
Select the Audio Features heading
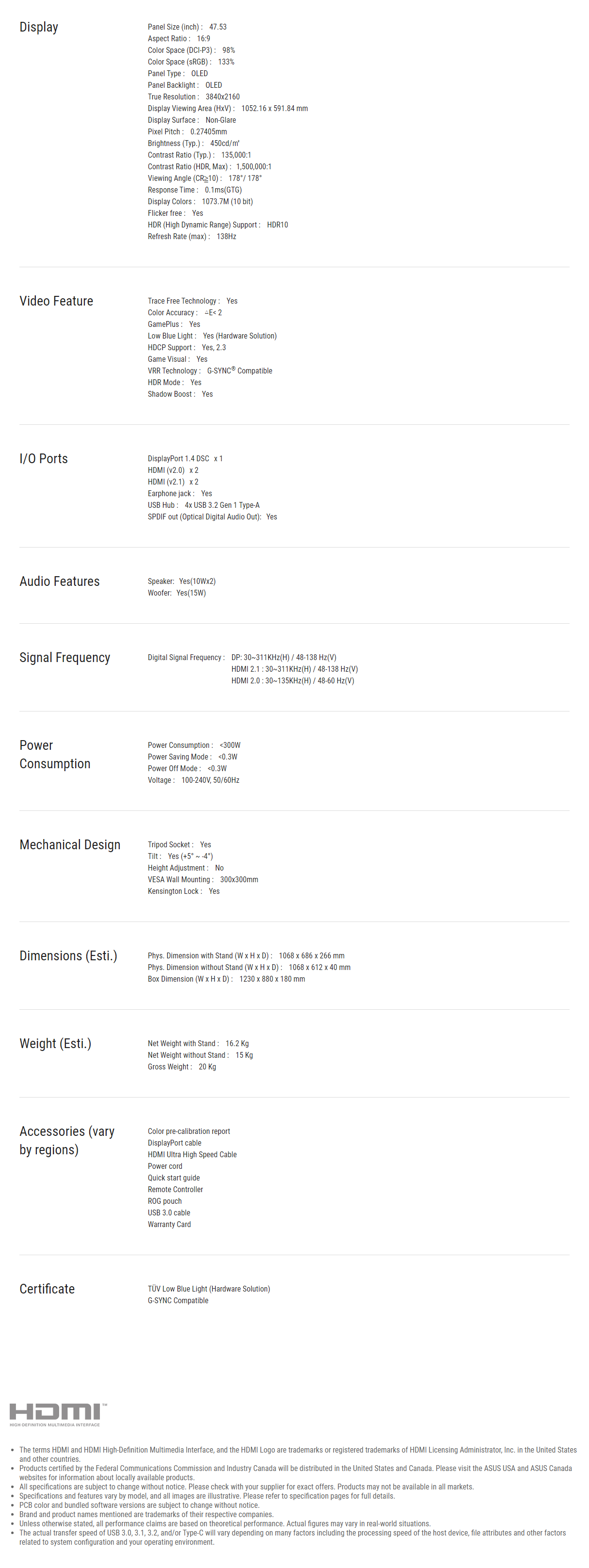pos(59,582)
